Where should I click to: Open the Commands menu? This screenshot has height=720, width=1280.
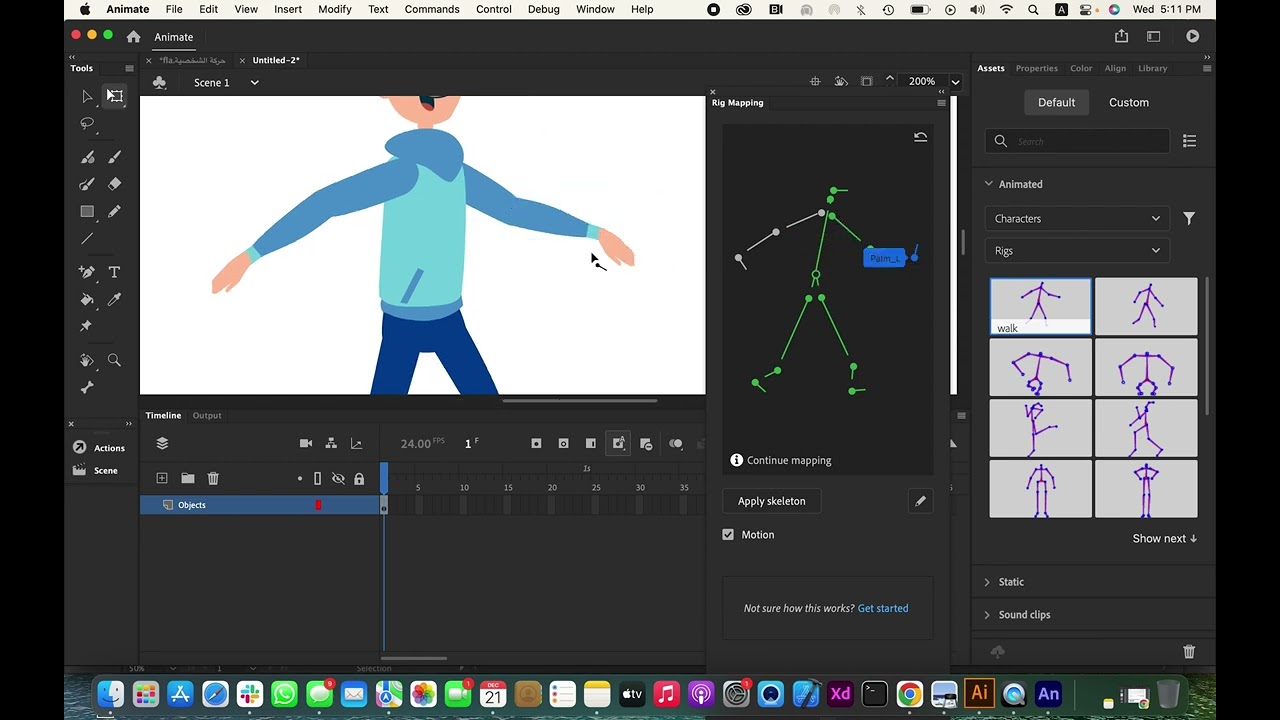[432, 9]
